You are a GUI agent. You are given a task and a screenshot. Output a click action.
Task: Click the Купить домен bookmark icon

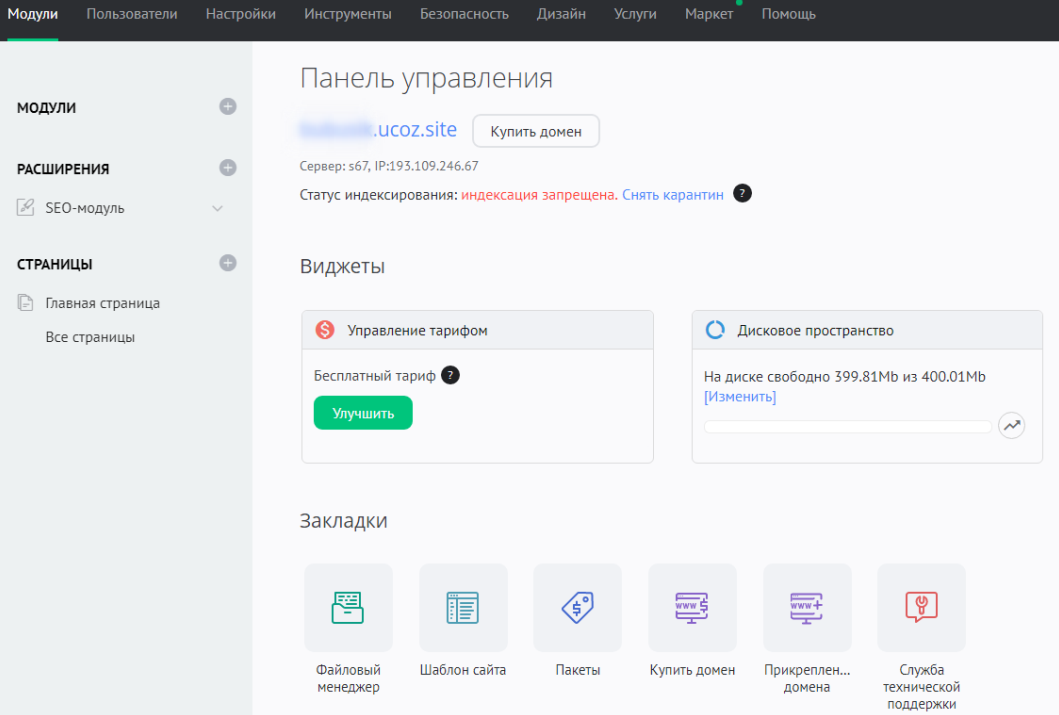(692, 607)
